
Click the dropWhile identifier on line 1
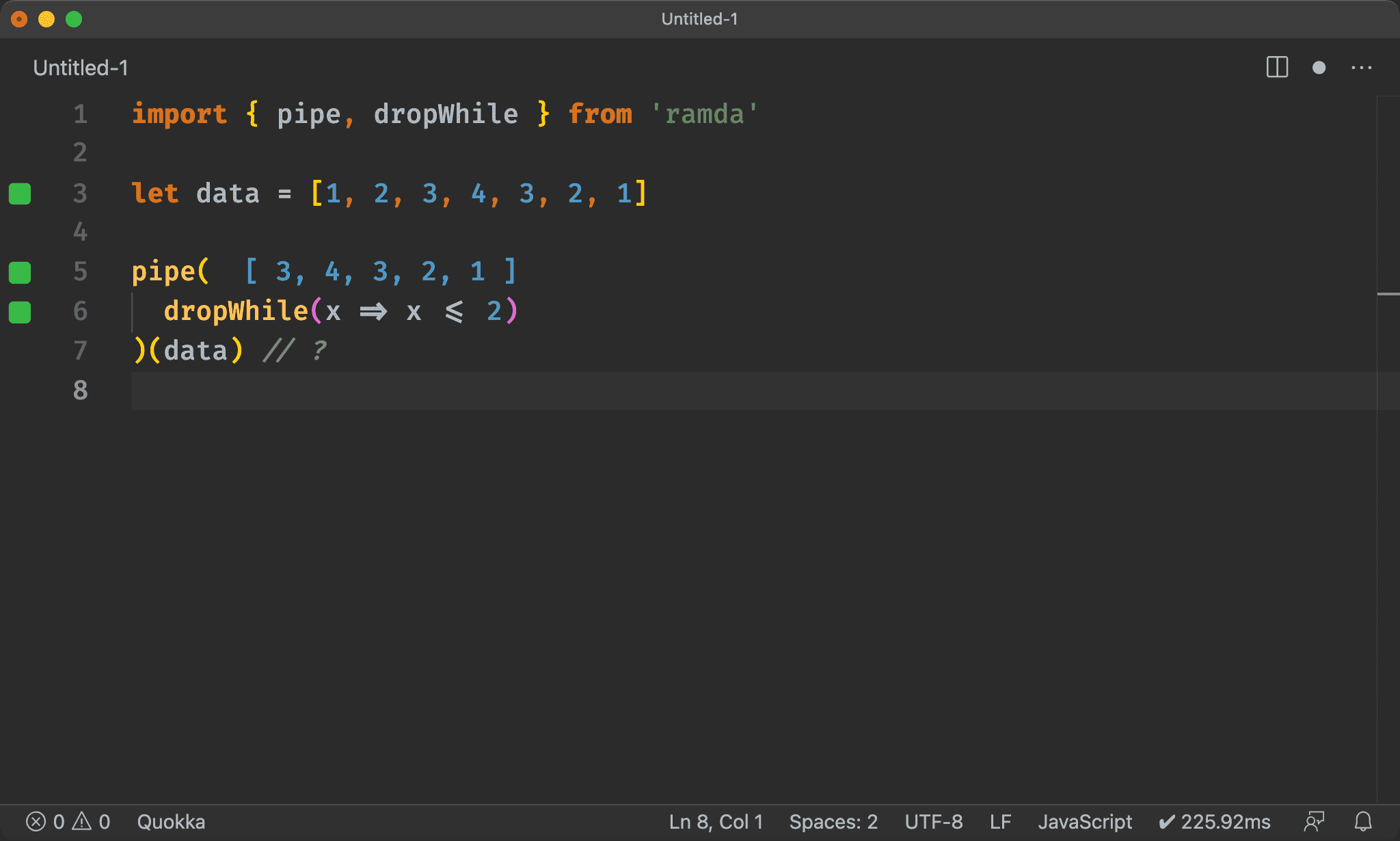(x=446, y=114)
